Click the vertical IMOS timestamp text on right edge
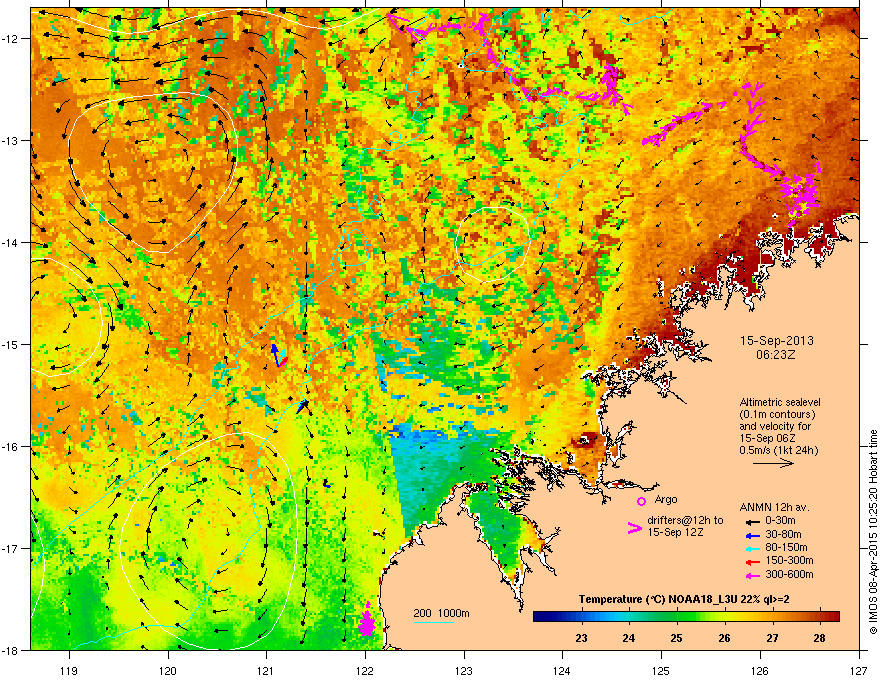The image size is (880, 680). coord(873,532)
